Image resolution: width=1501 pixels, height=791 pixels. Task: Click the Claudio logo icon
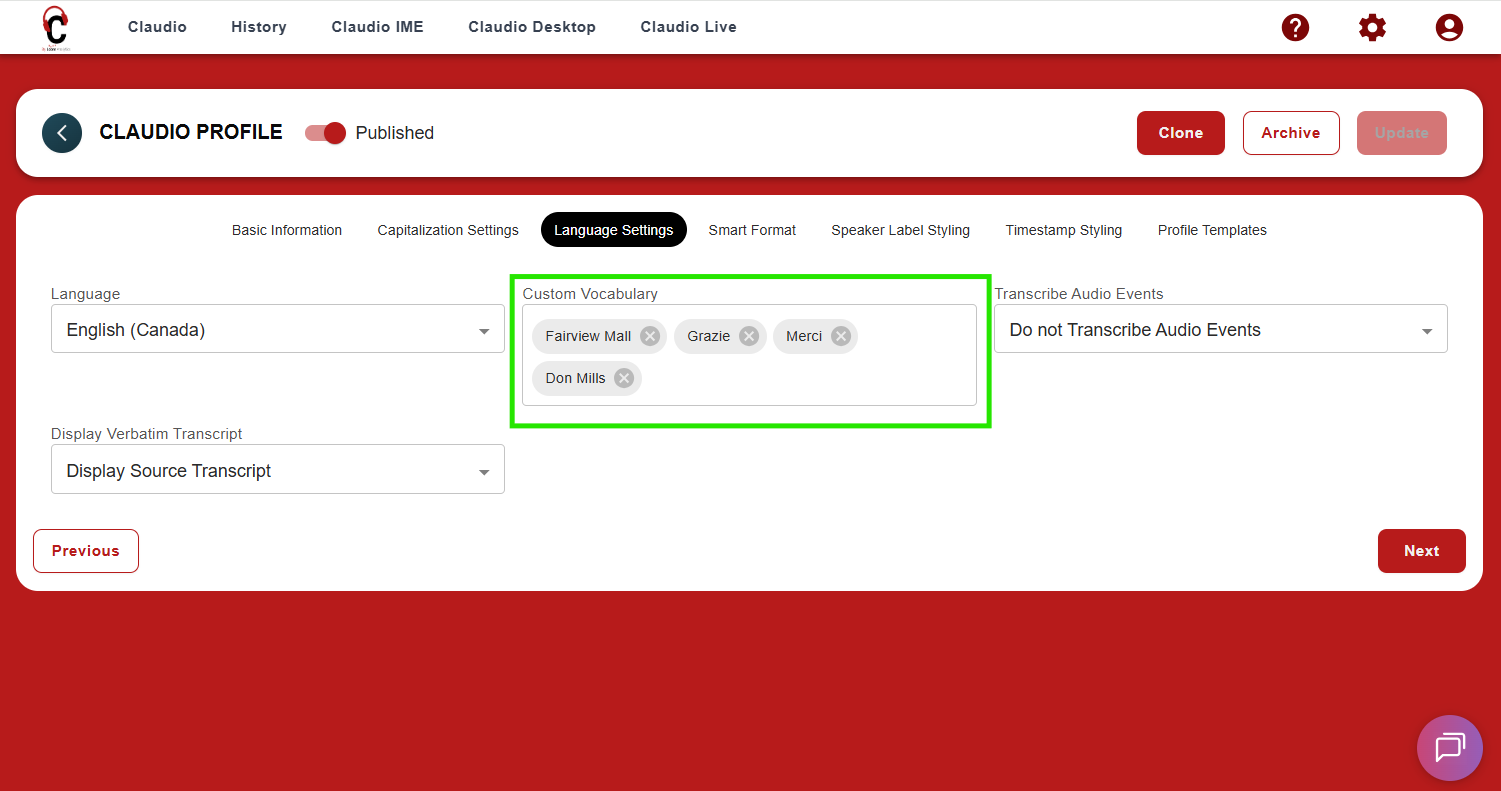(55, 27)
